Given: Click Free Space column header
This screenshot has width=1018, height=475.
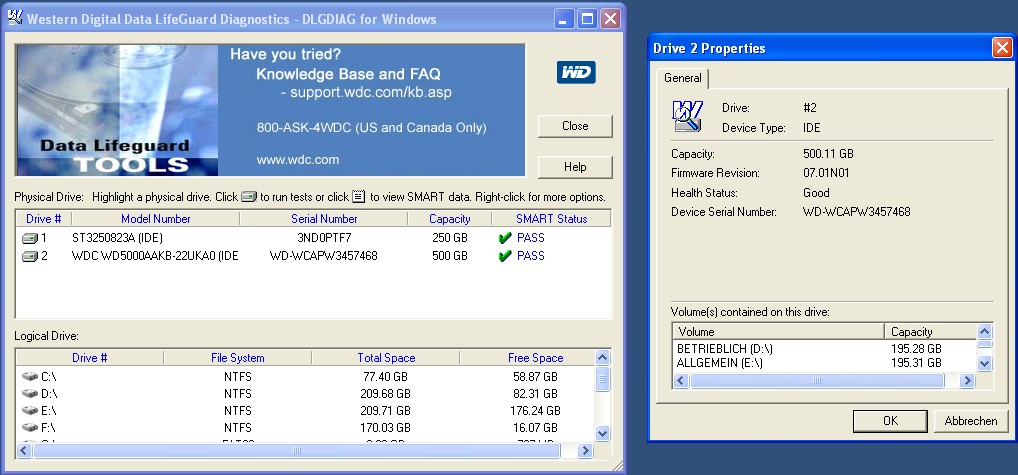Looking at the screenshot, I should (x=527, y=358).
